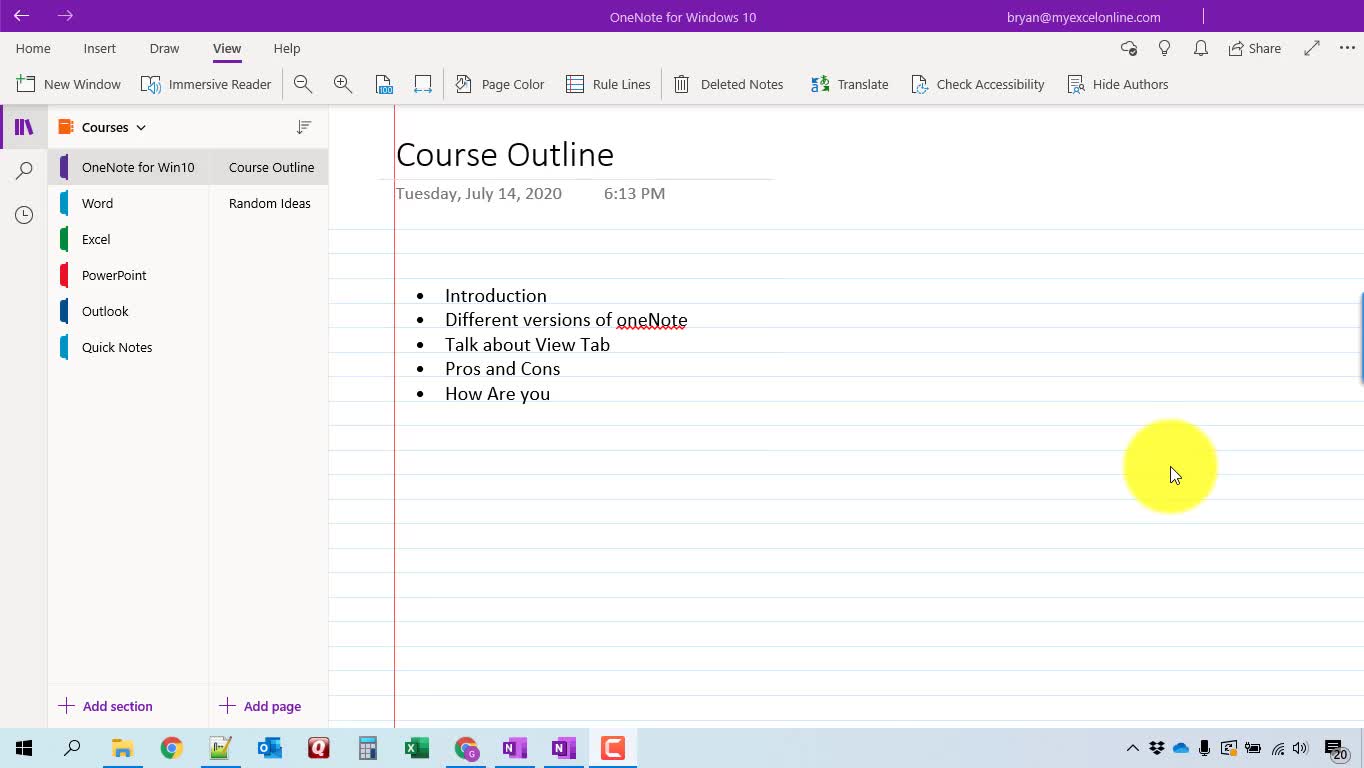Set zoom to 100% icon
Image resolution: width=1364 pixels, height=768 pixels.
point(384,85)
